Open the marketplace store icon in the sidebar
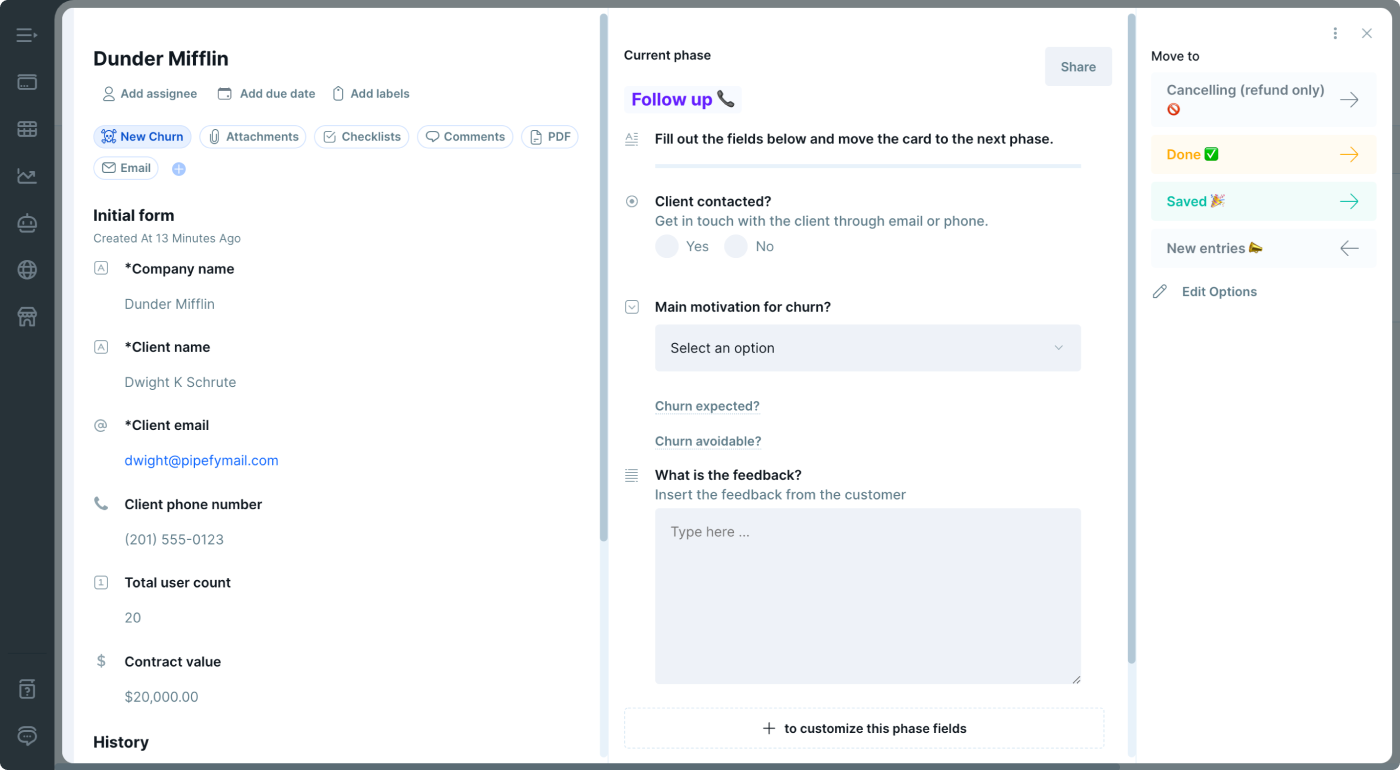 [x=26, y=317]
